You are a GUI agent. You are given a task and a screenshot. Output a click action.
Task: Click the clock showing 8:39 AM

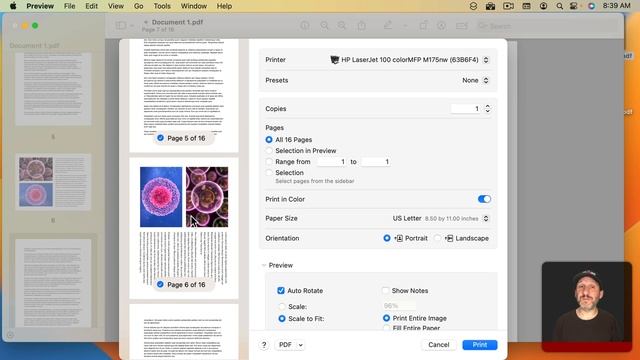616,6
